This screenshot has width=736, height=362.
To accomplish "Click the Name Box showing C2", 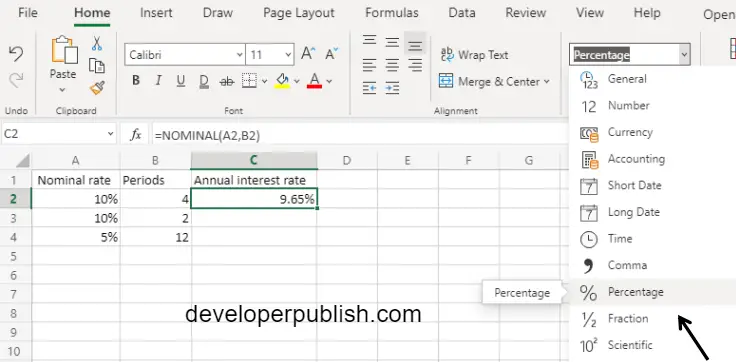I will click(59, 135).
